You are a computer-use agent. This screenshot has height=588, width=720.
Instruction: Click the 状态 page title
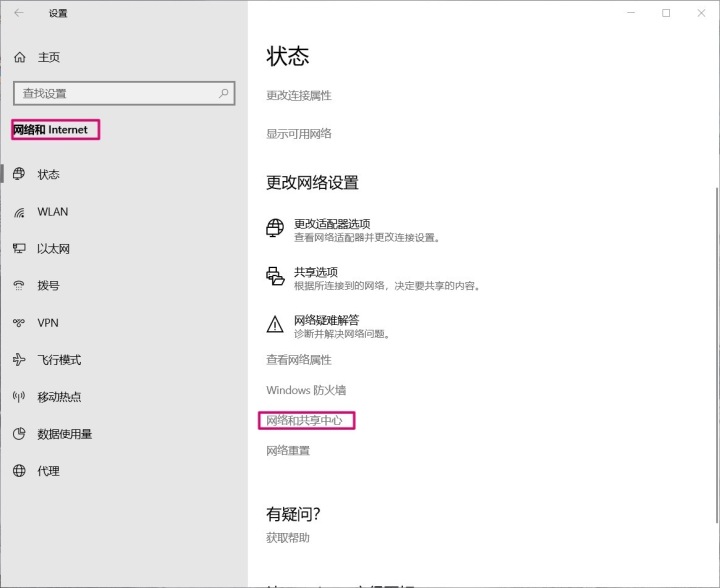288,56
